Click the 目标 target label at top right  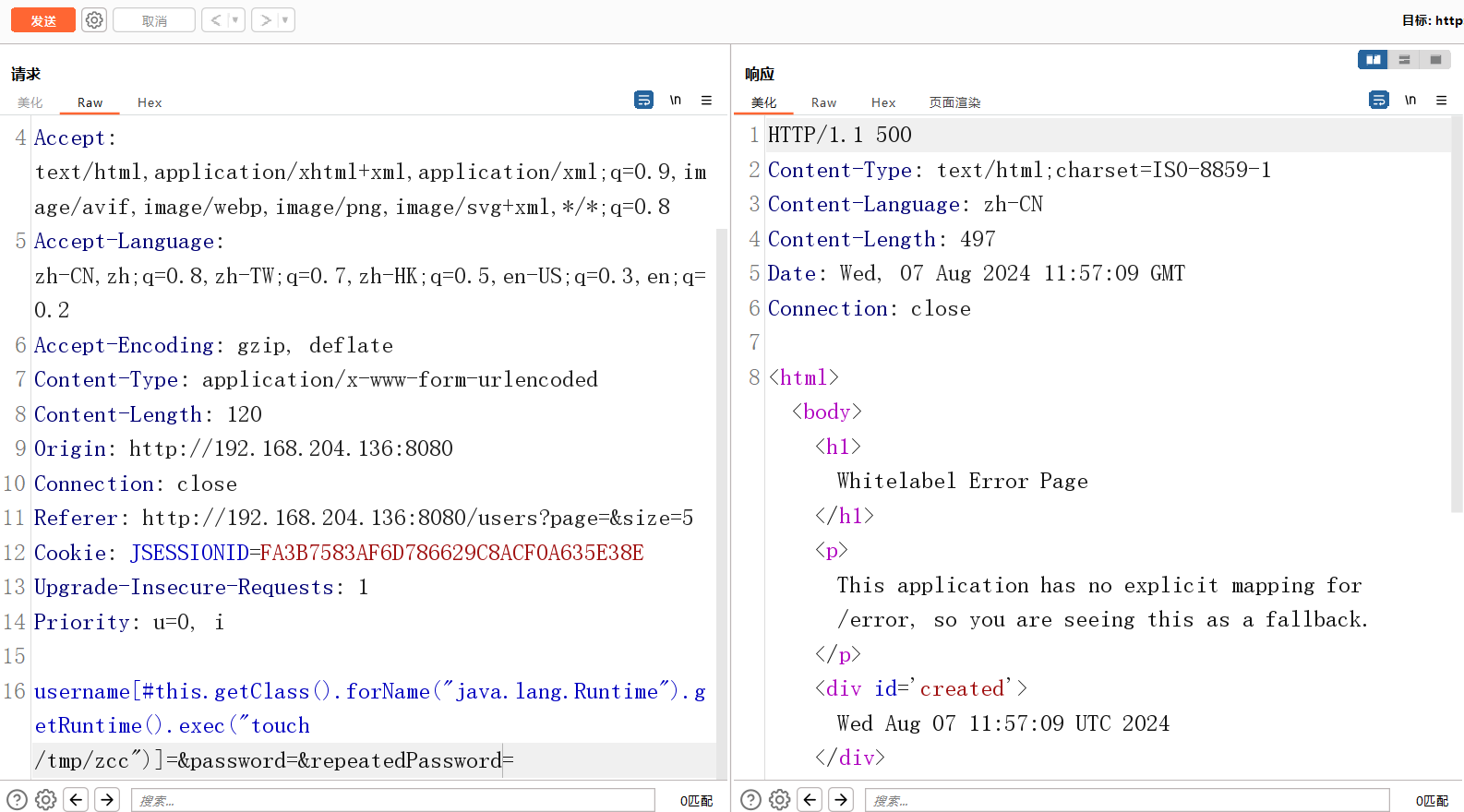click(1432, 20)
